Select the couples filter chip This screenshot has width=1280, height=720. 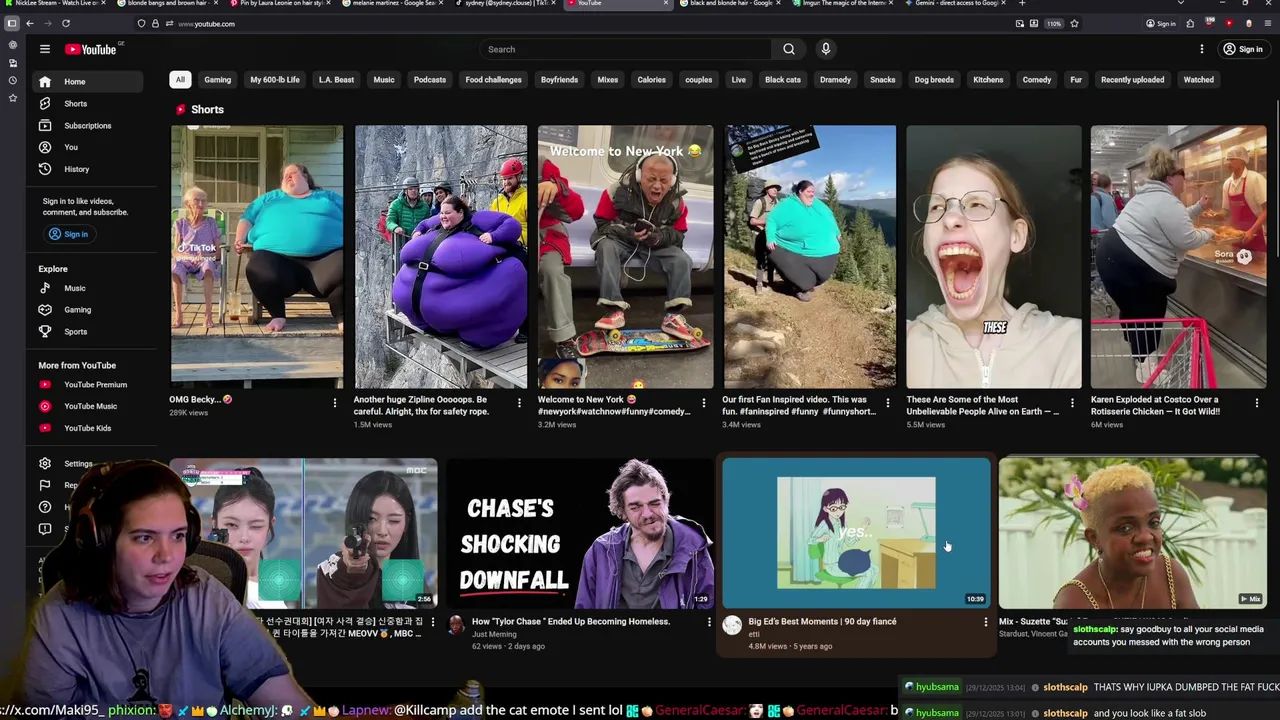coord(699,80)
